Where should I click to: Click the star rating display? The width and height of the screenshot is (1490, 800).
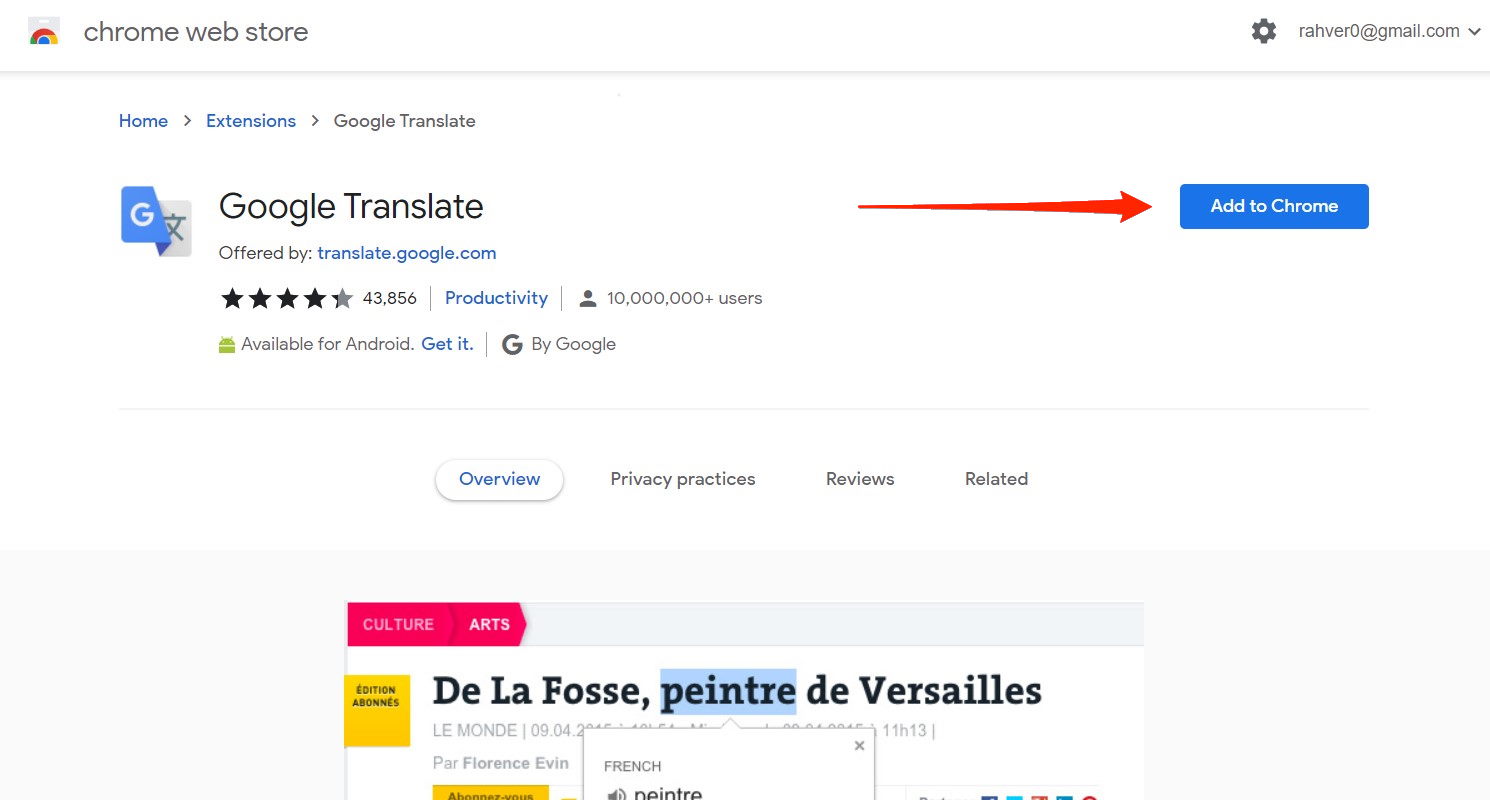pyautogui.click(x=286, y=298)
